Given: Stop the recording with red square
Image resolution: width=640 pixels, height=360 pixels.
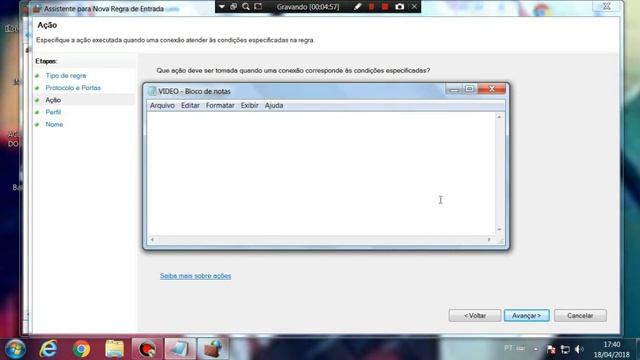Looking at the screenshot, I should pyautogui.click(x=385, y=7).
